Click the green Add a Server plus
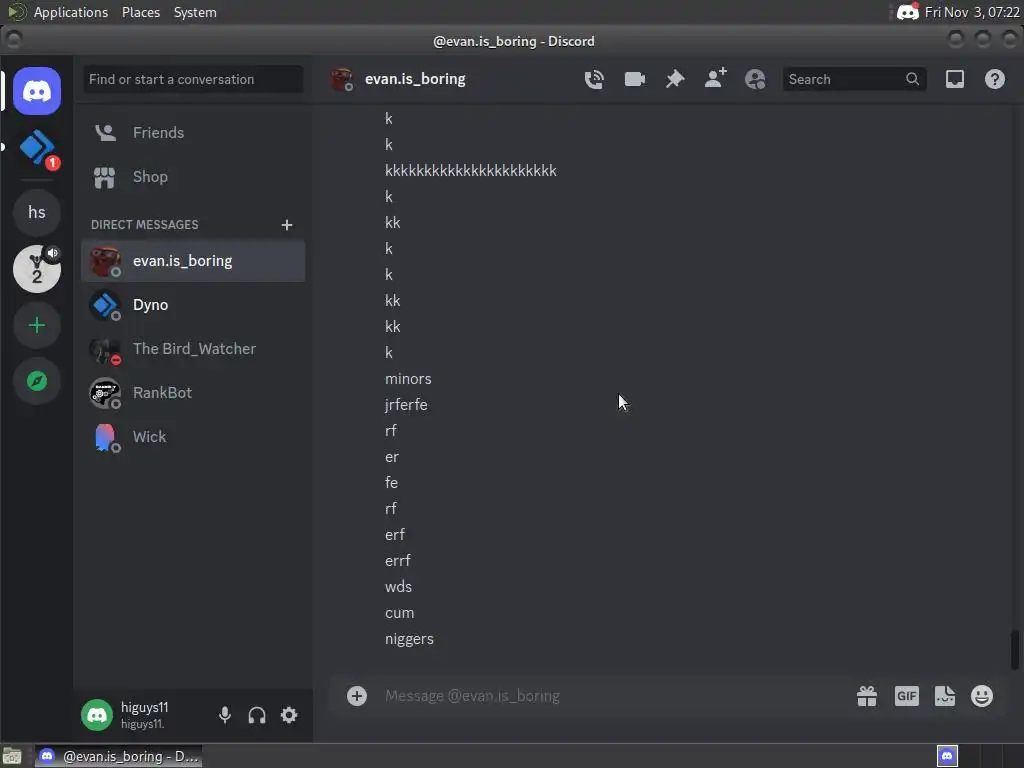This screenshot has width=1024, height=768. [x=37, y=325]
